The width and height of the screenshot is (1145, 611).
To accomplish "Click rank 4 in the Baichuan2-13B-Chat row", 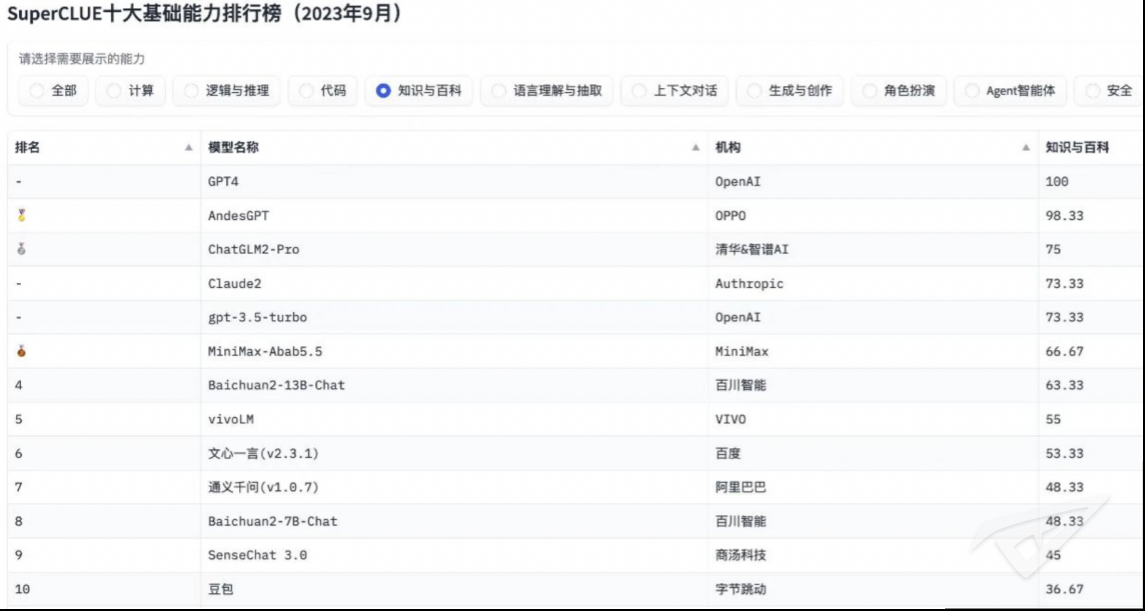I will [18, 385].
